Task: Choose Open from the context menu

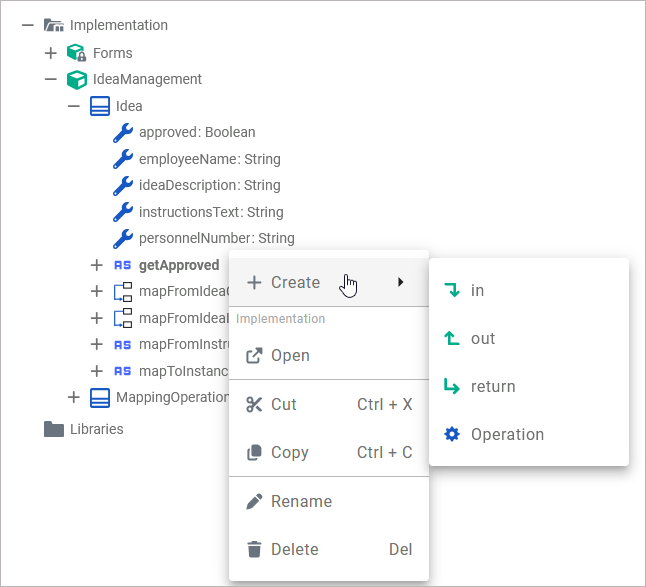Action: pyautogui.click(x=290, y=355)
